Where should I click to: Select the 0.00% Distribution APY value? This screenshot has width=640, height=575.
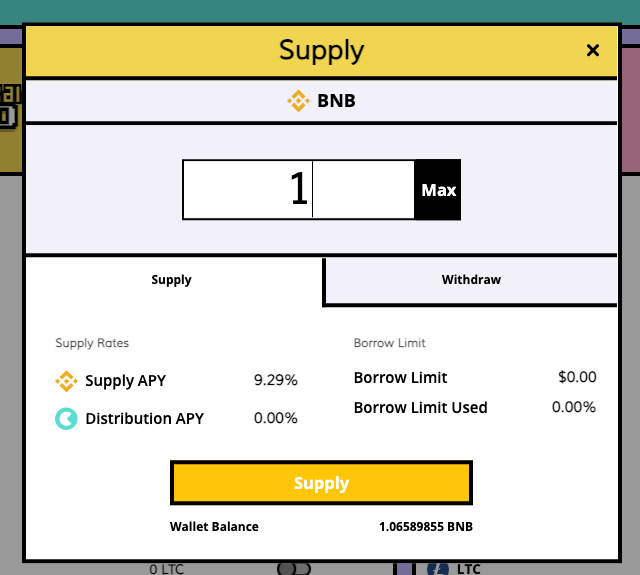pos(276,418)
